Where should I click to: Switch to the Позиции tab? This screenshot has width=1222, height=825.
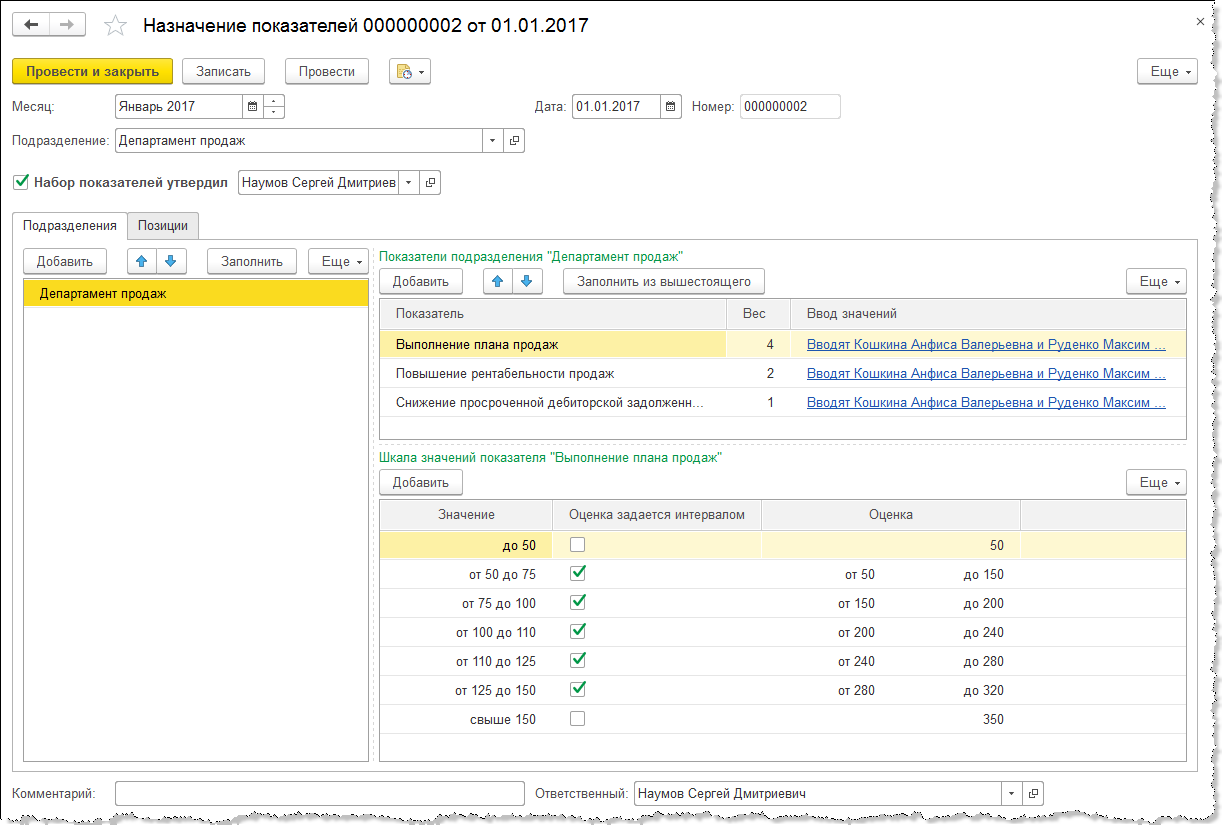(164, 226)
